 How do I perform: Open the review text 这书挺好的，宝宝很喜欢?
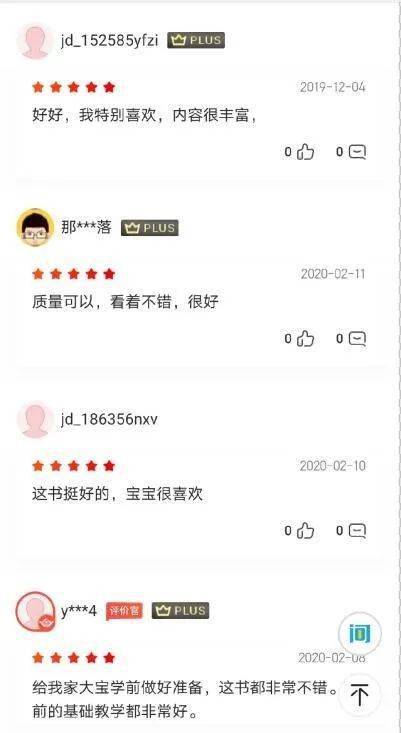(117, 494)
